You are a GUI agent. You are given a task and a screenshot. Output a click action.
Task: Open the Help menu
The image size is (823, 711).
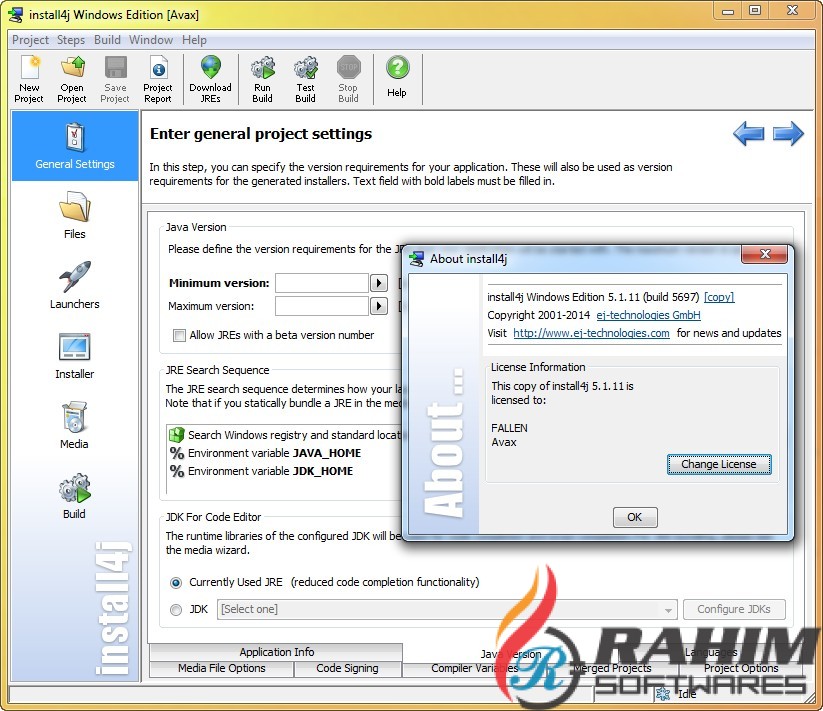point(194,40)
